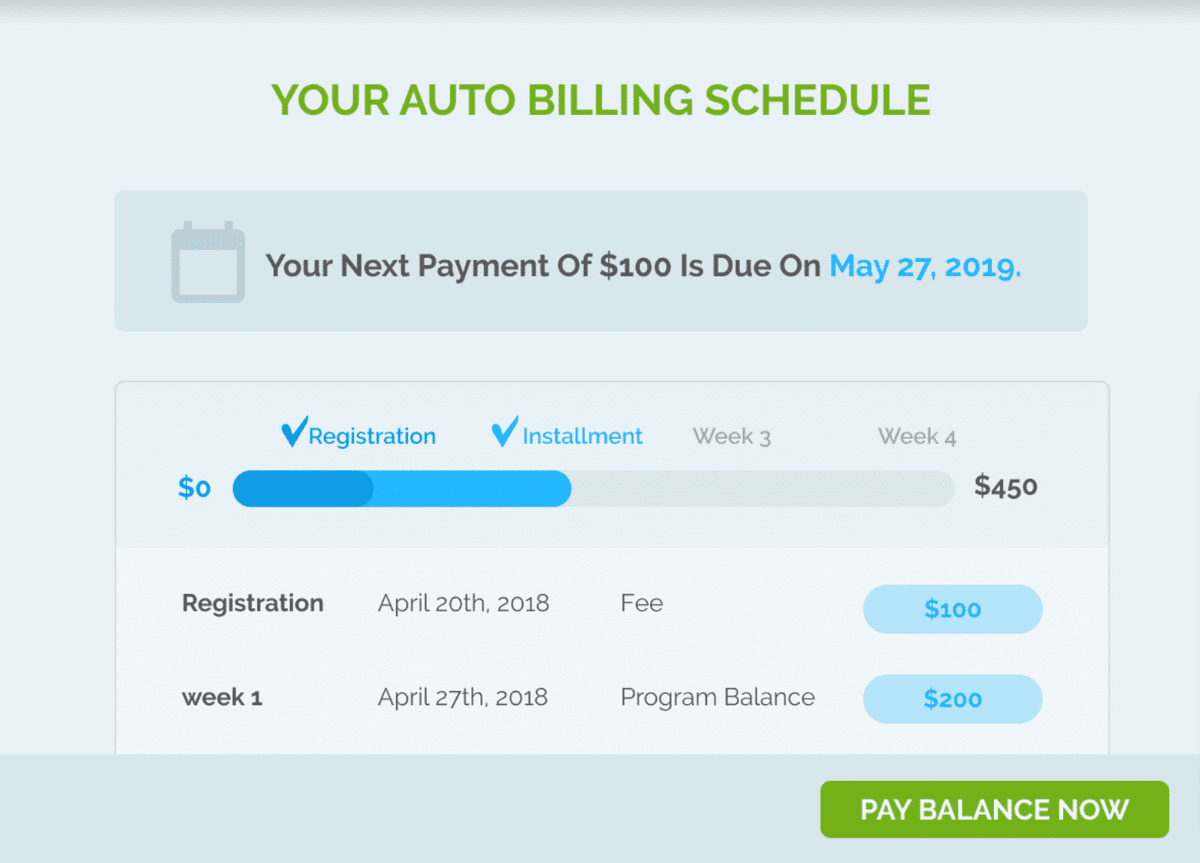Screen dimensions: 1200x863
Task: Click the unfilled gray part of progress bar
Action: pos(762,488)
